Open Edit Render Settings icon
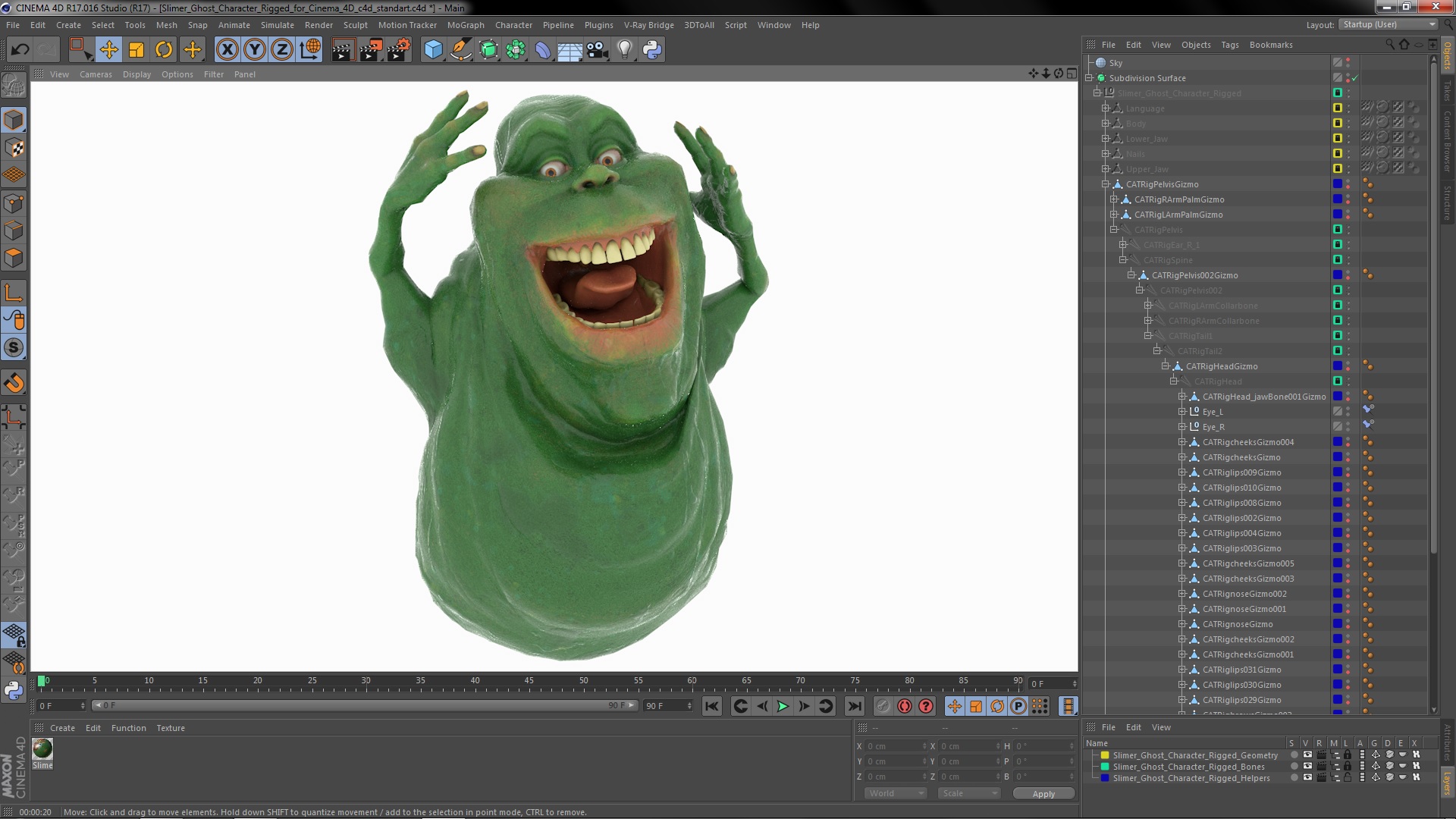Screen dimensions: 1456x819 (x=399, y=50)
